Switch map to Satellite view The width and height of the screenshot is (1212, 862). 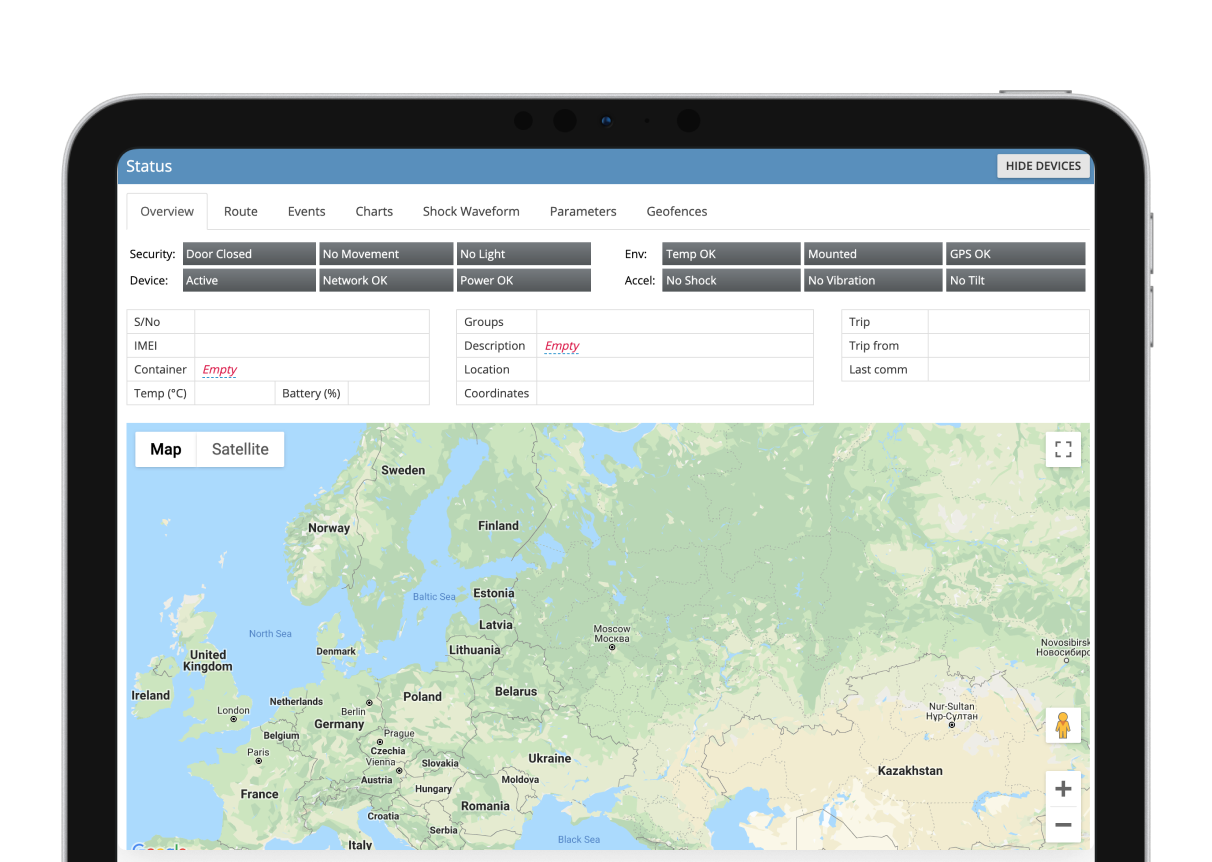[x=240, y=449]
